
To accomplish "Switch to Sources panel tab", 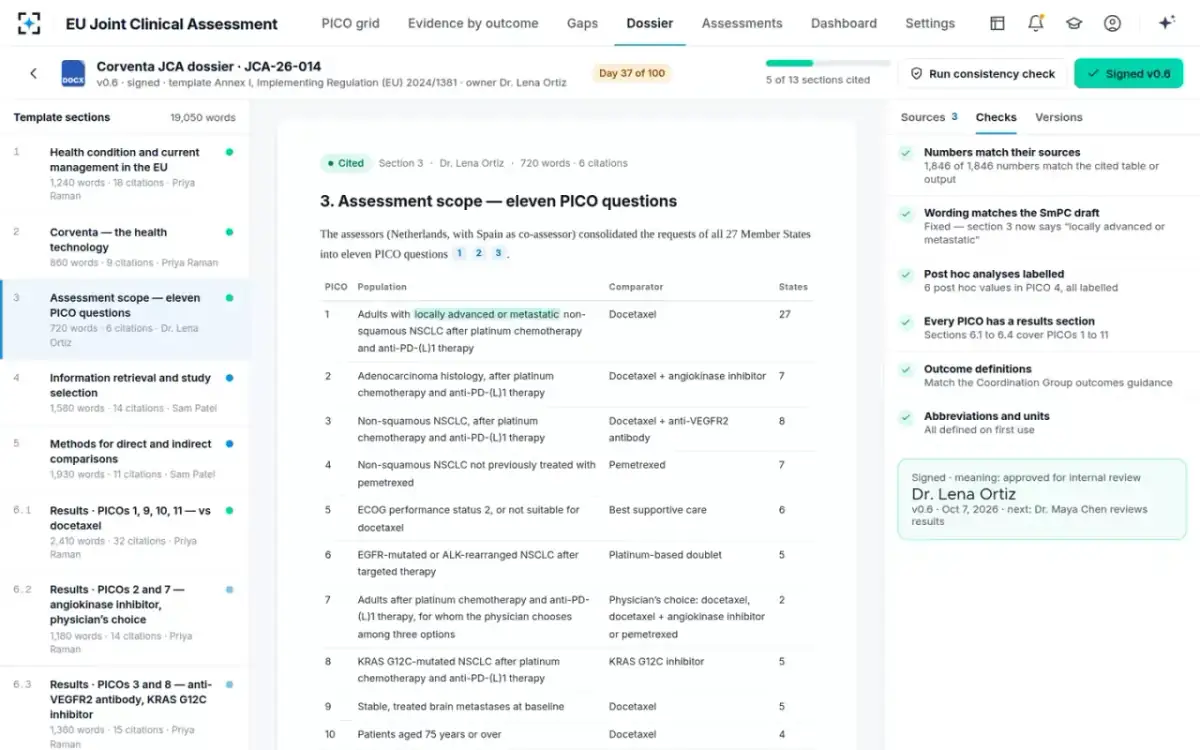I will (929, 117).
